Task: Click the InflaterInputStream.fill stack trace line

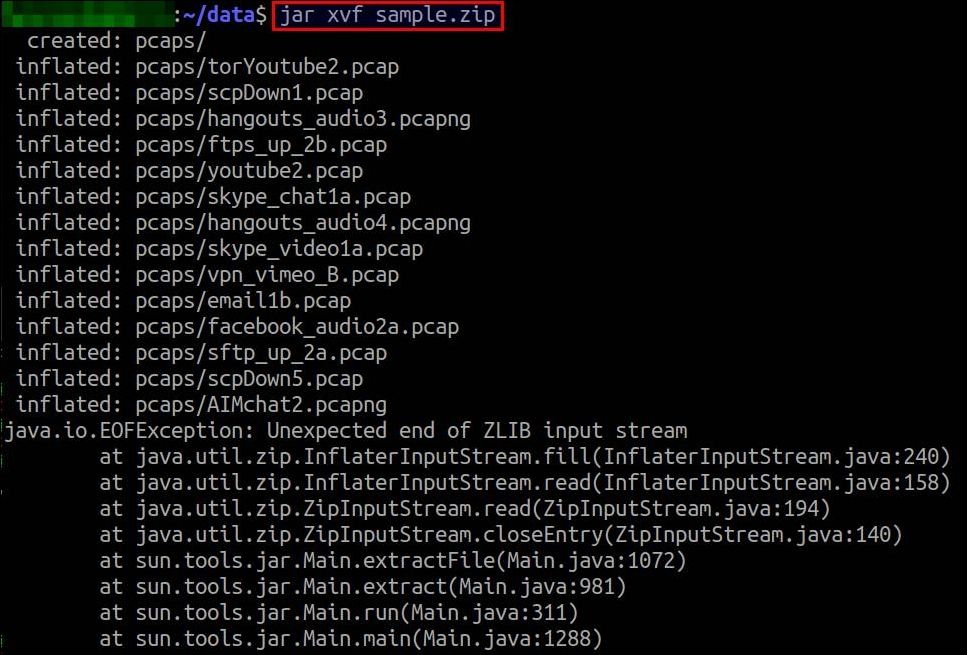Action: (525, 457)
